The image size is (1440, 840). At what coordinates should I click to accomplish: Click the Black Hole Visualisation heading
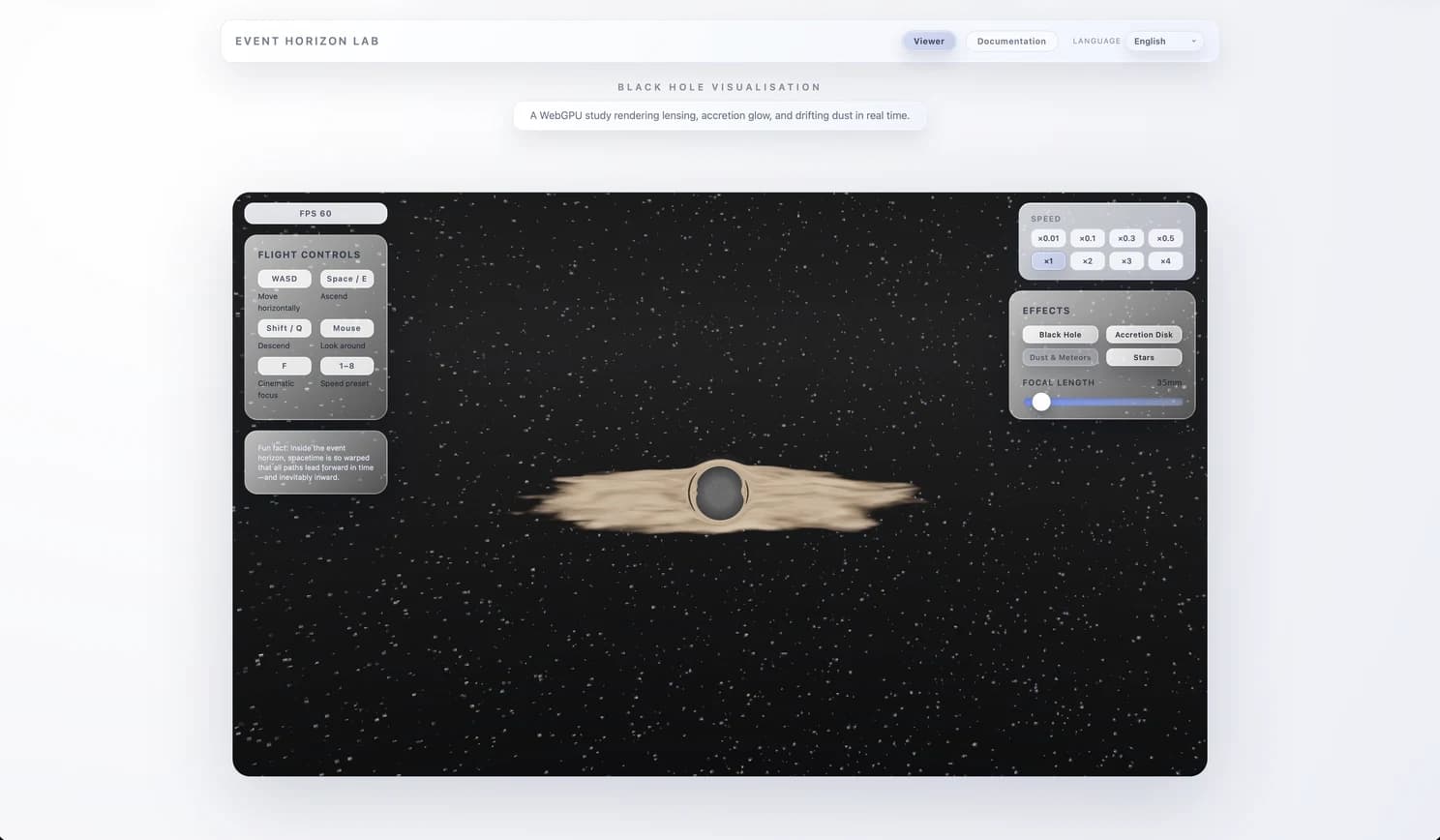719,87
